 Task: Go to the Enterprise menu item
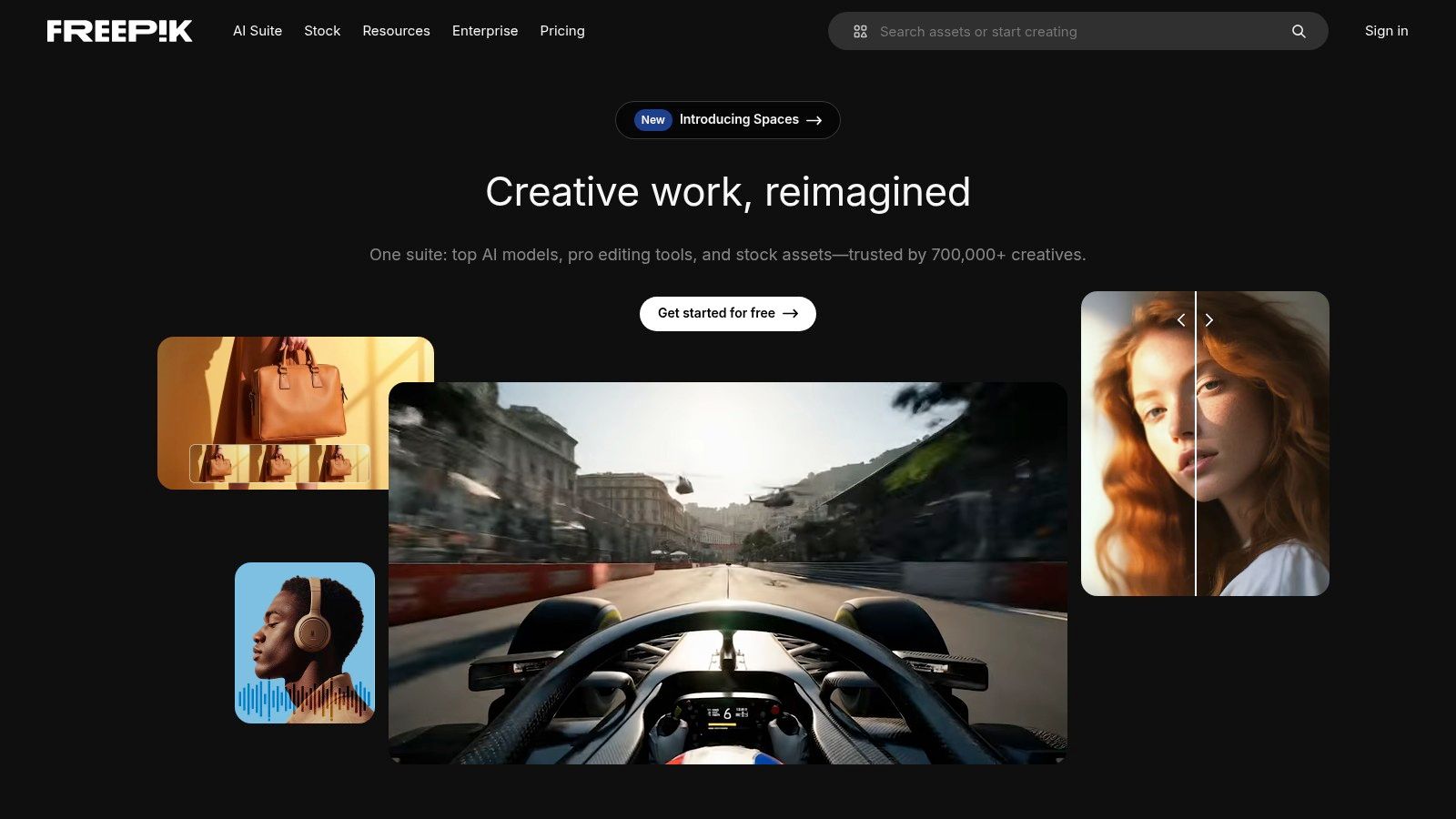tap(485, 31)
